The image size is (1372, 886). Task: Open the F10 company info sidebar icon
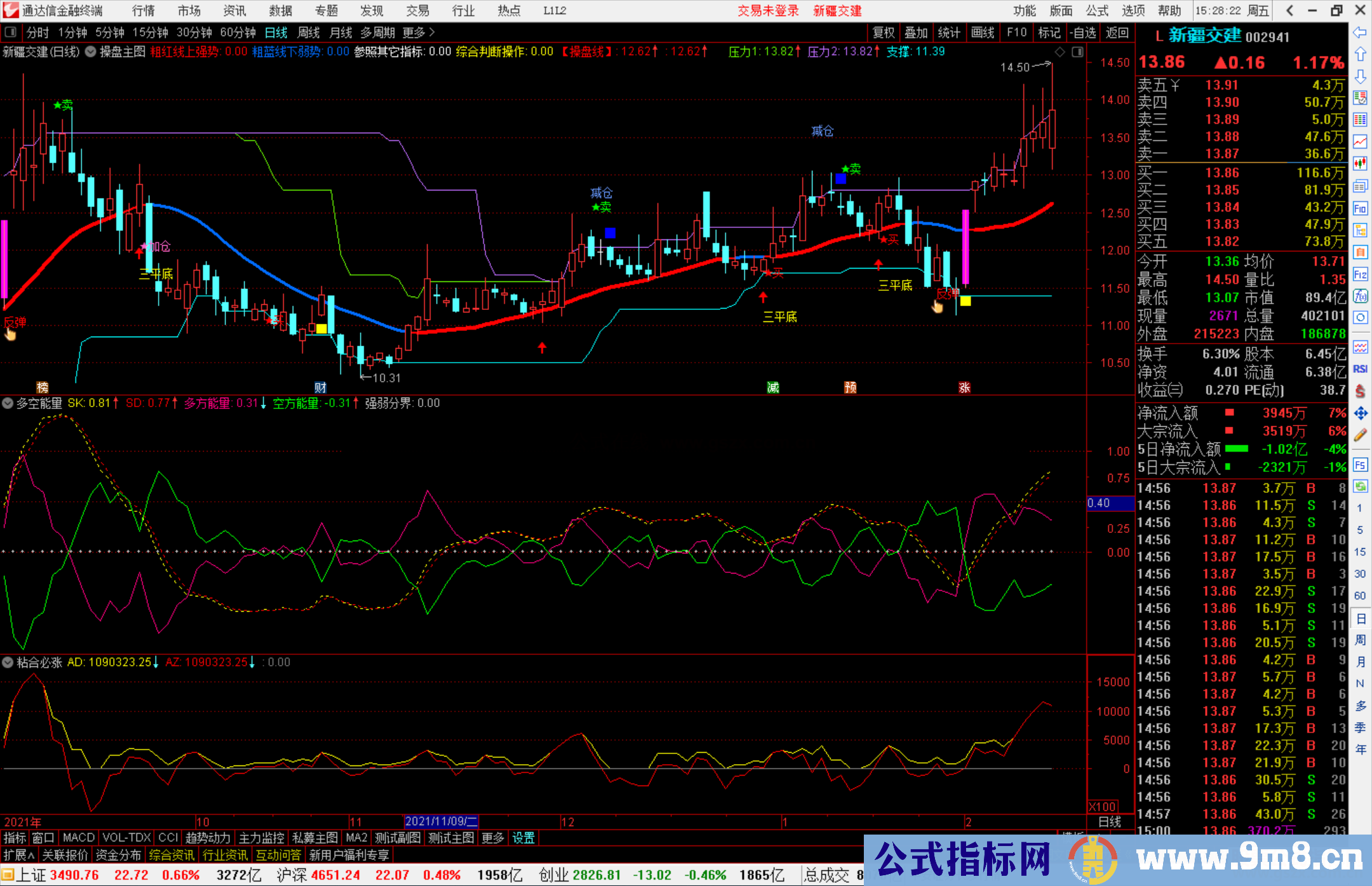(x=1360, y=208)
